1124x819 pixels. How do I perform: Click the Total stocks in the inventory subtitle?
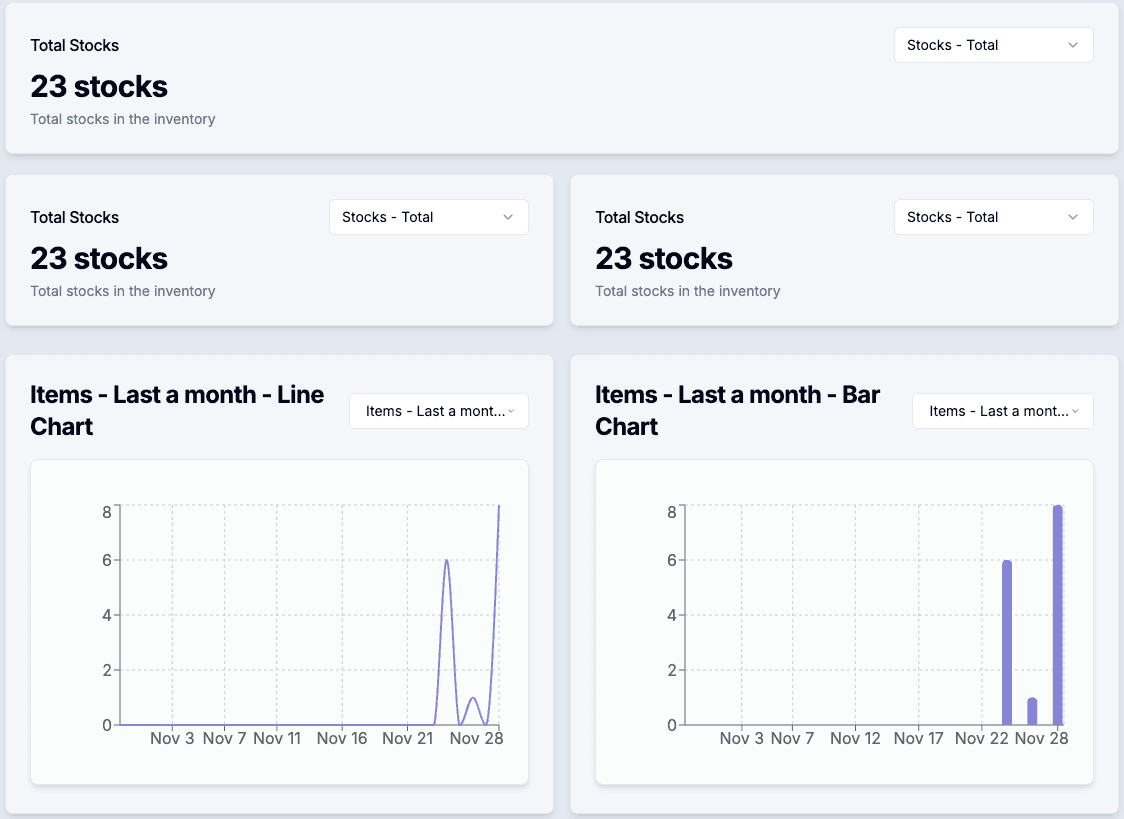pos(122,118)
